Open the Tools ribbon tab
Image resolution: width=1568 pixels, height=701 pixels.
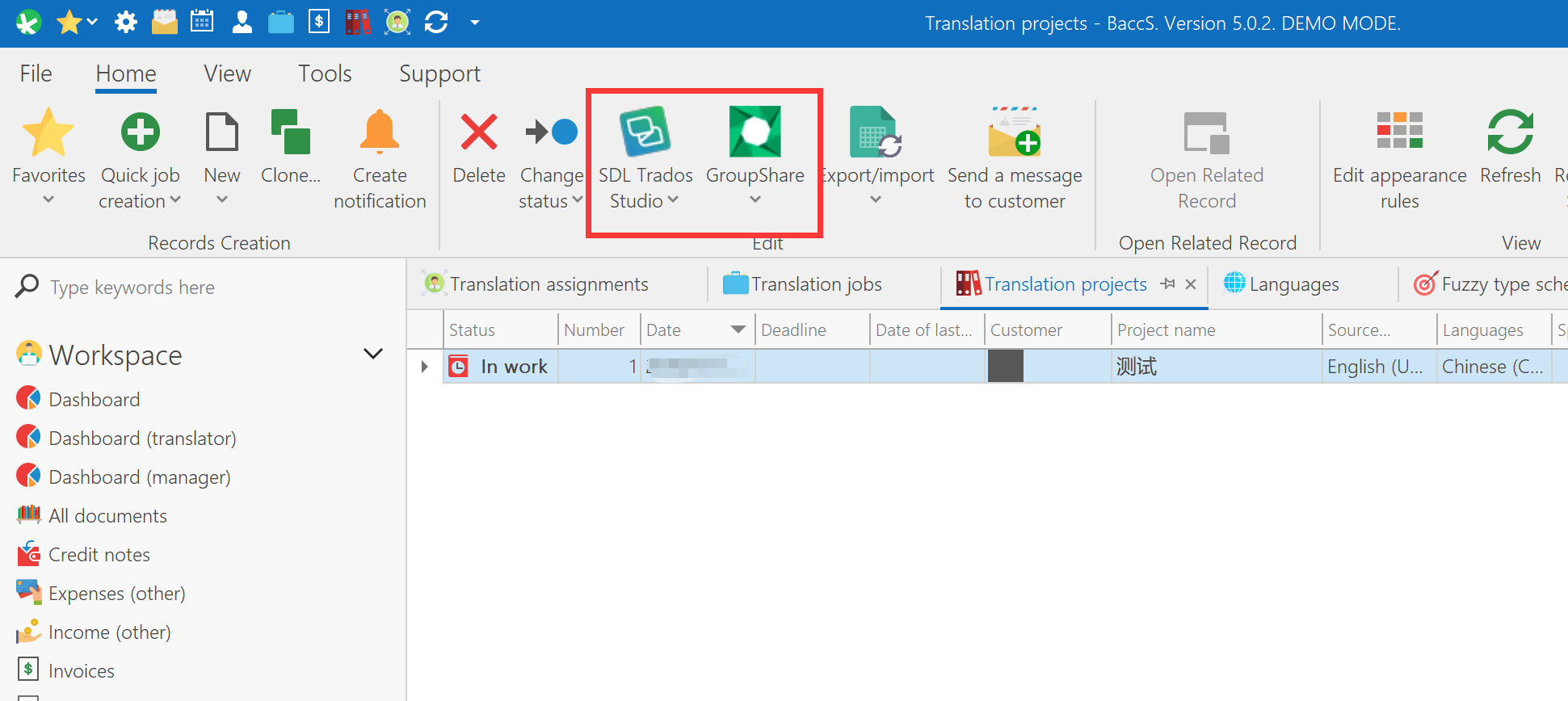point(325,73)
